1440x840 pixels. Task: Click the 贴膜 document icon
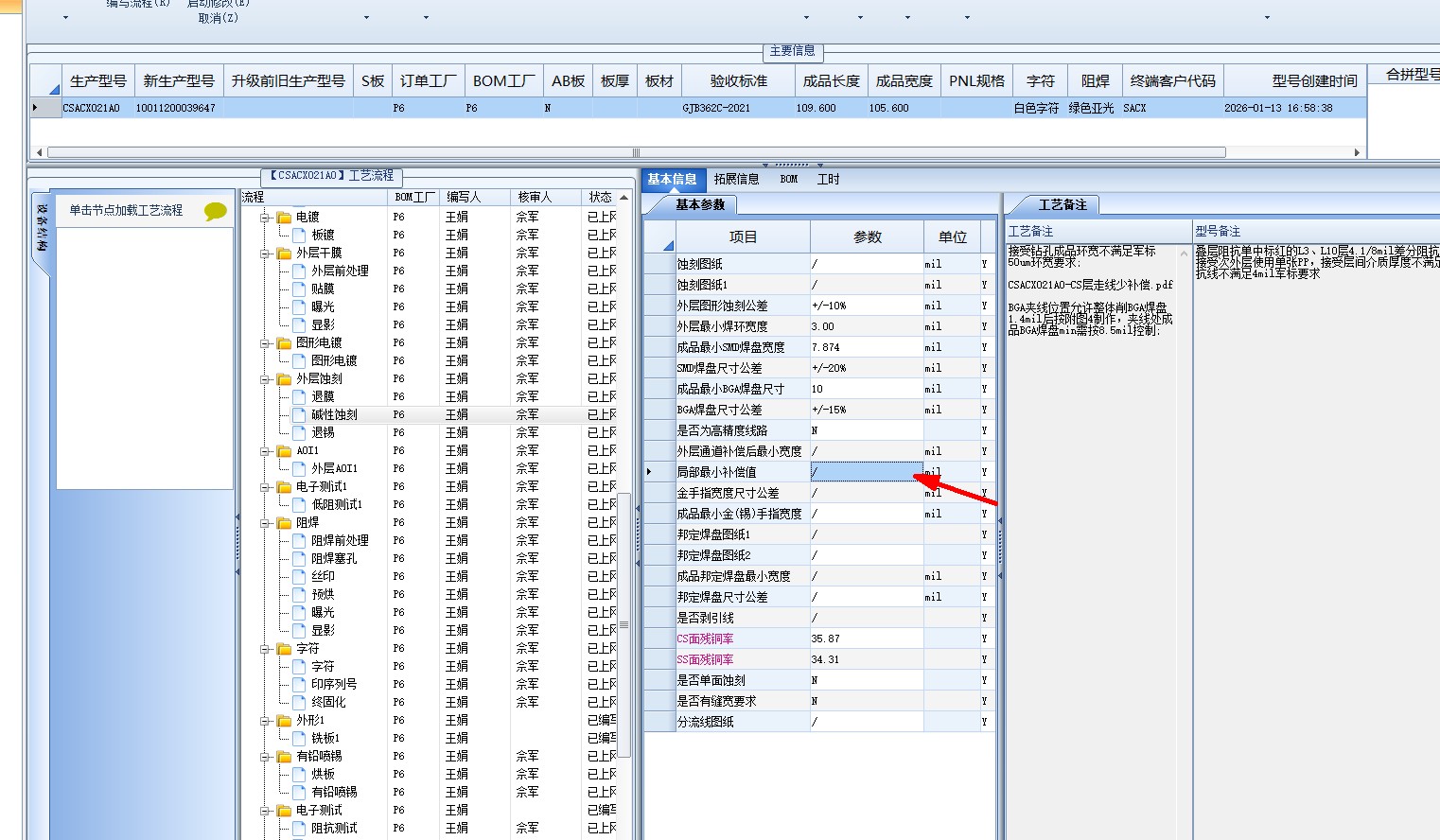point(299,289)
